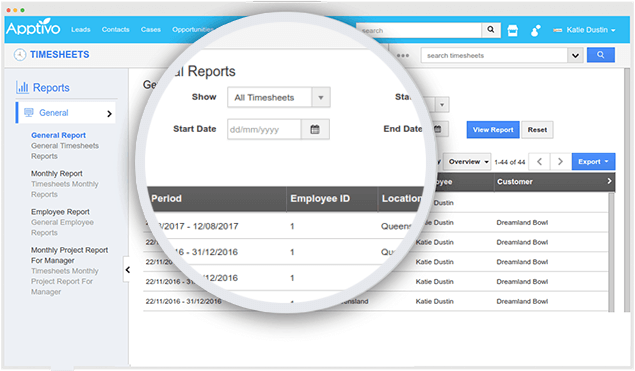The image size is (635, 371).
Task: Focus the top global search field
Action: (419, 30)
